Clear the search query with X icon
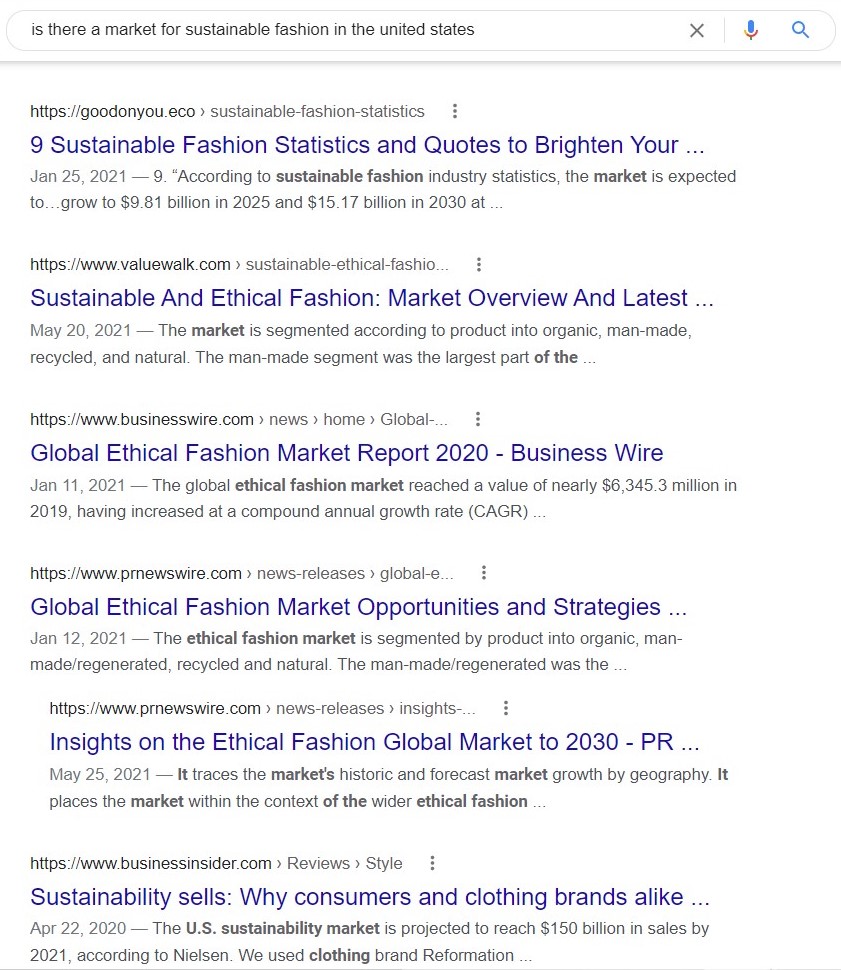The width and height of the screenshot is (841, 970). point(697,30)
